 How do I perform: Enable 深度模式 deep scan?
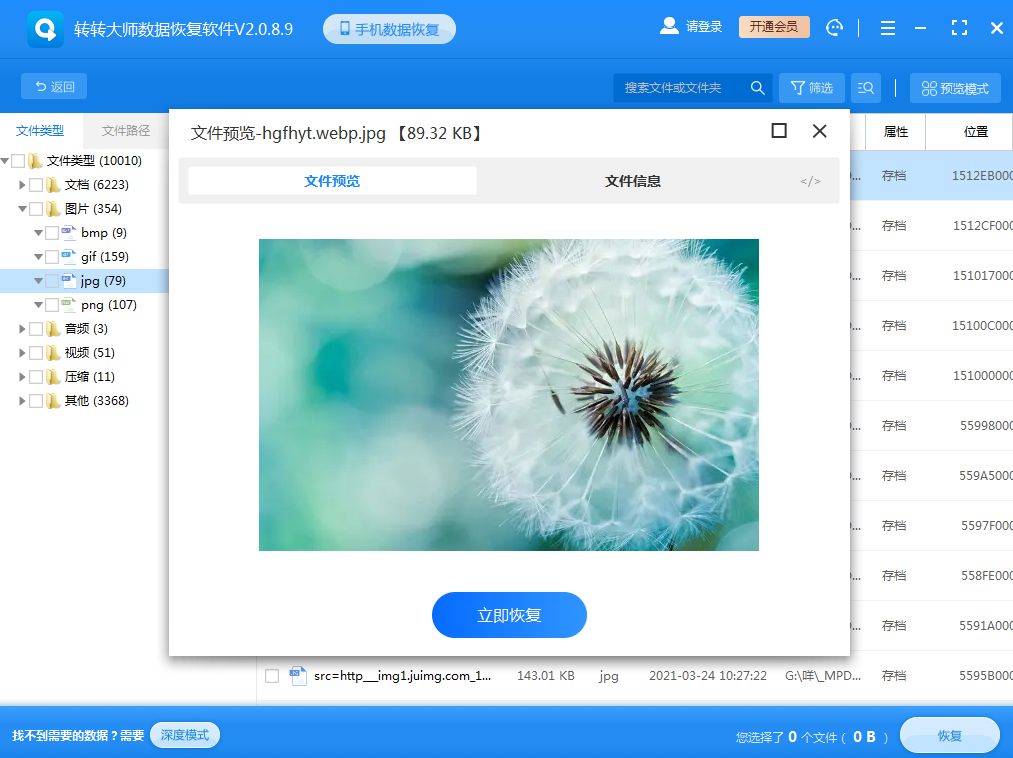(x=184, y=735)
